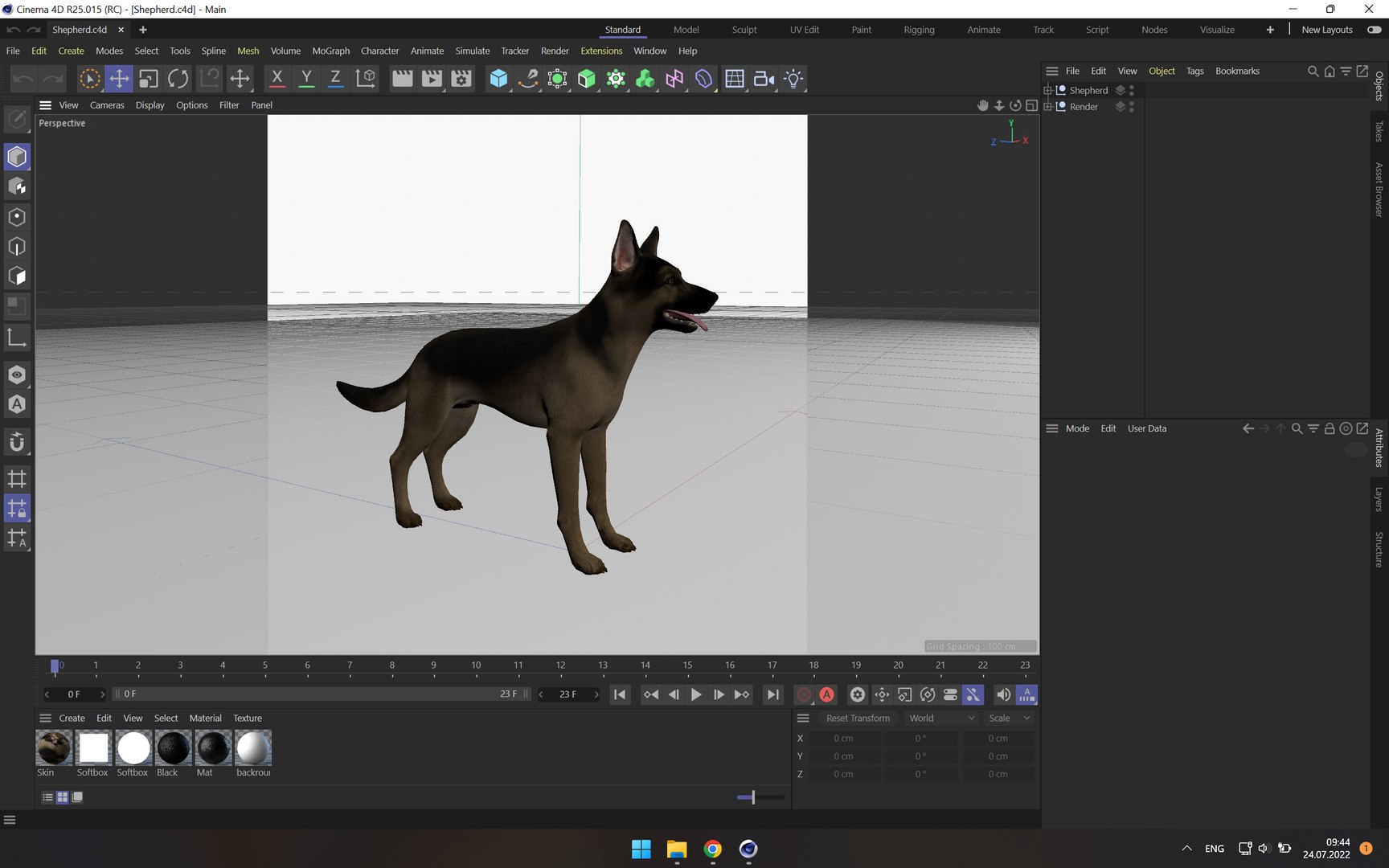1389x868 pixels.
Task: Toggle X axis lock
Action: [x=277, y=79]
